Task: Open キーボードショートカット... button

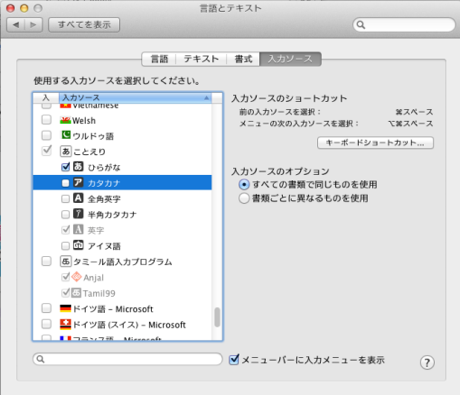Action: click(375, 143)
